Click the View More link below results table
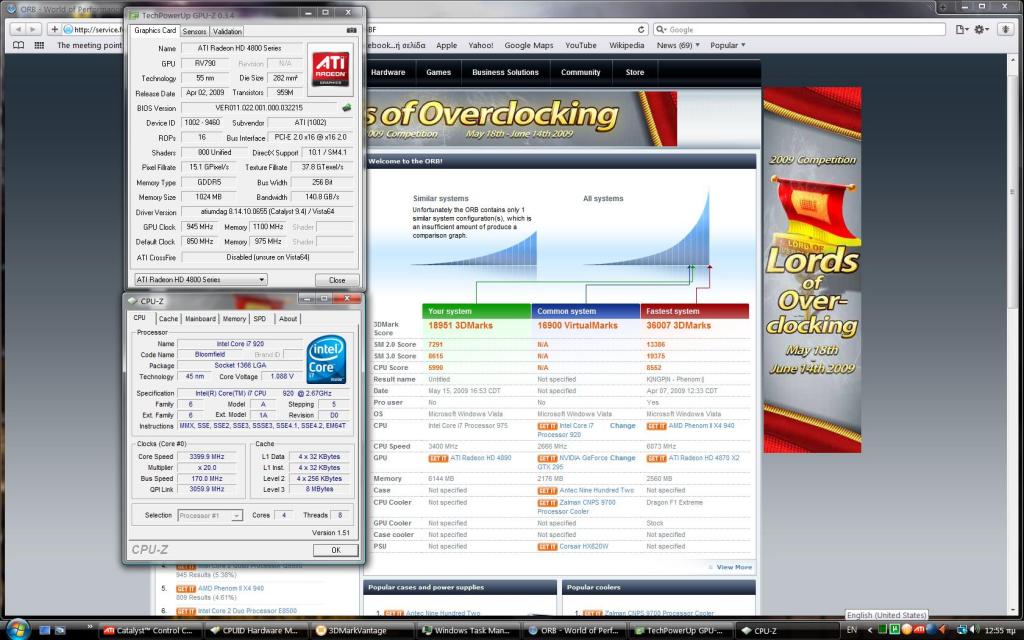This screenshot has height=640, width=1024. click(x=734, y=567)
